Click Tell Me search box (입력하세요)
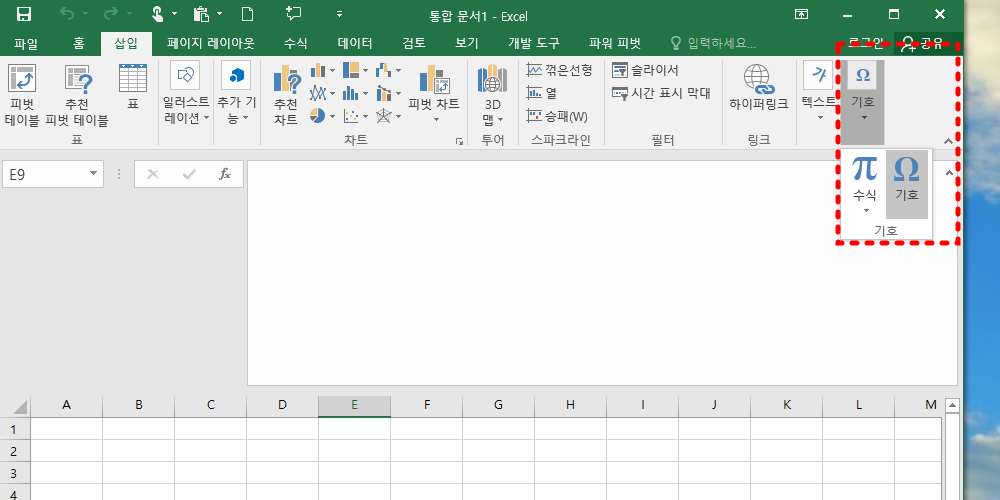Image resolution: width=1000 pixels, height=500 pixels. click(x=713, y=43)
